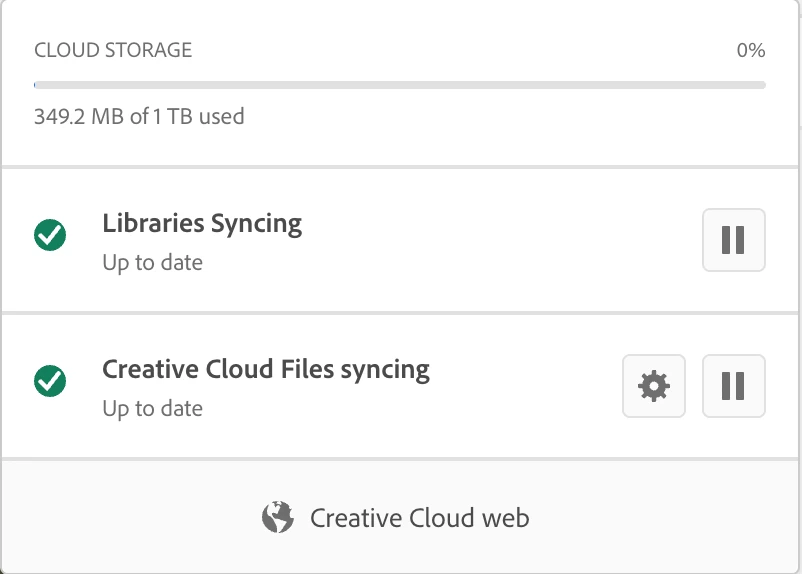
Task: Click Up to date status under Creative Cloud Files
Action: pos(152,409)
